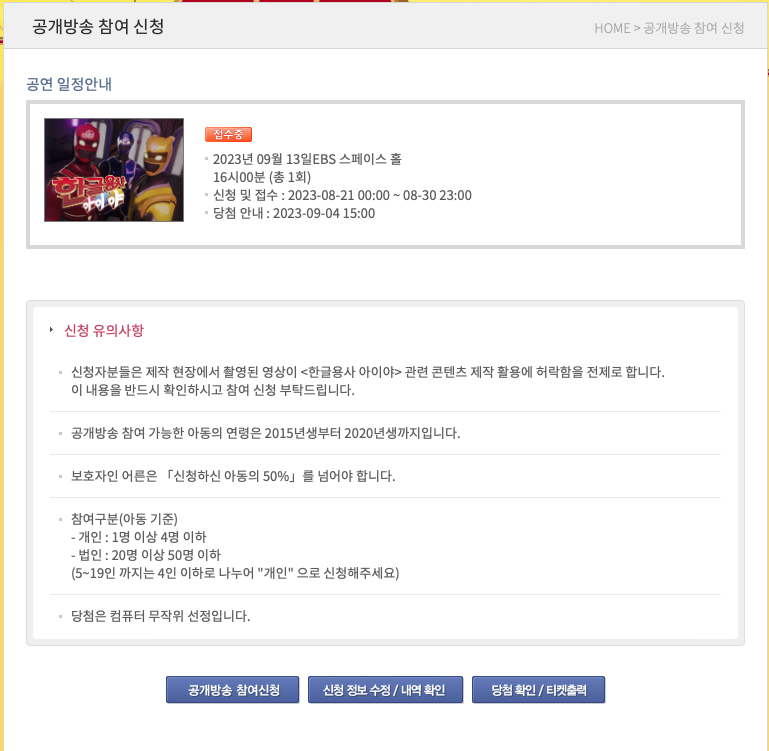Select the 신청 유의사항 heading
This screenshot has width=769, height=751.
point(104,330)
